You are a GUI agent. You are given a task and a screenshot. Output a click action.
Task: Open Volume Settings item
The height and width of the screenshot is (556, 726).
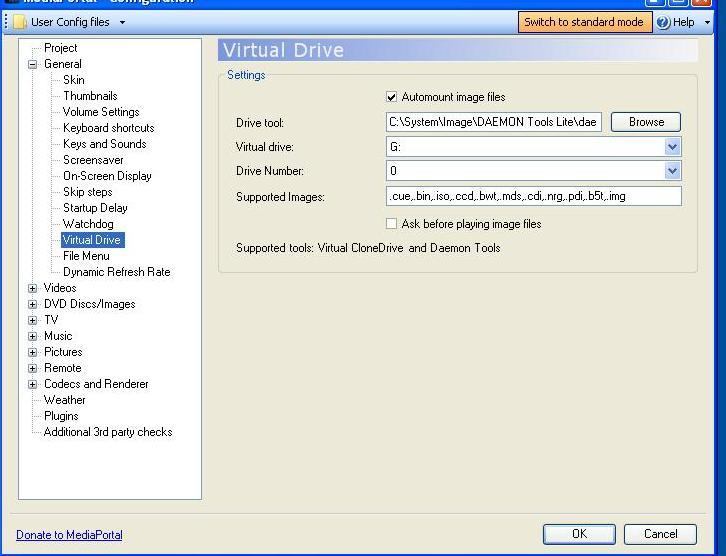point(101,112)
